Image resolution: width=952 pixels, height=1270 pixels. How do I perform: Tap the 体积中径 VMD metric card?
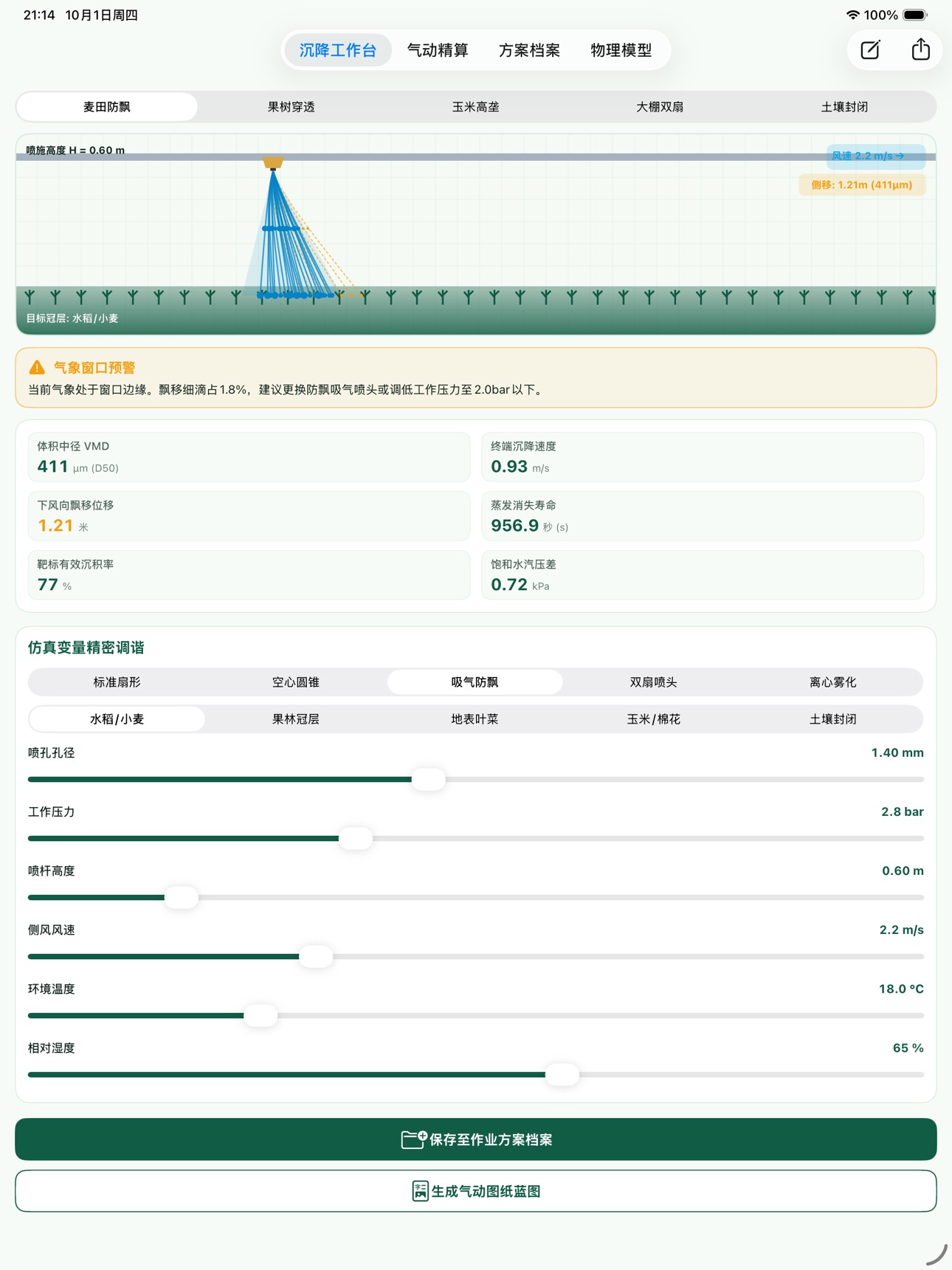pos(249,457)
